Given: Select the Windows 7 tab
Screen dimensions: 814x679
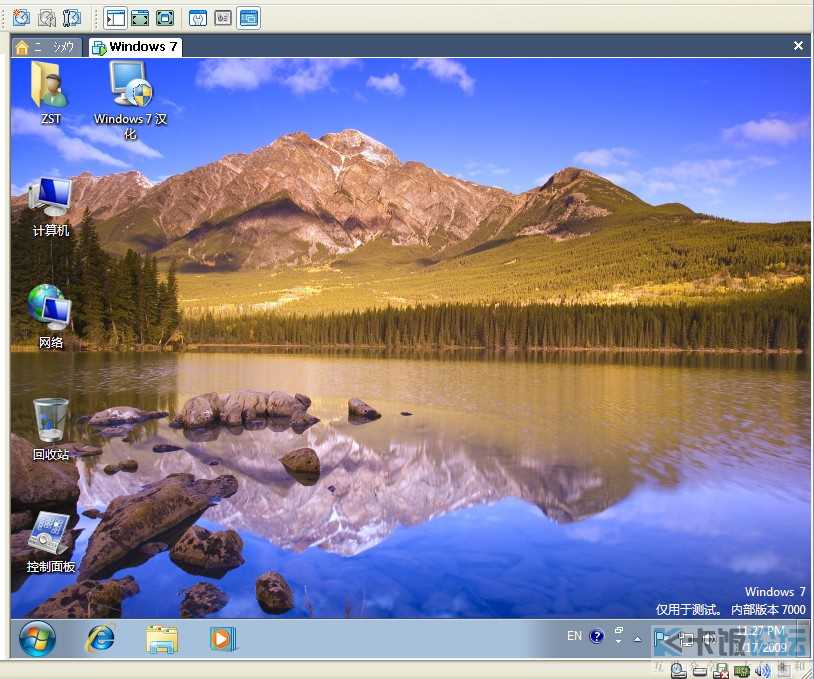Looking at the screenshot, I should click(x=135, y=47).
